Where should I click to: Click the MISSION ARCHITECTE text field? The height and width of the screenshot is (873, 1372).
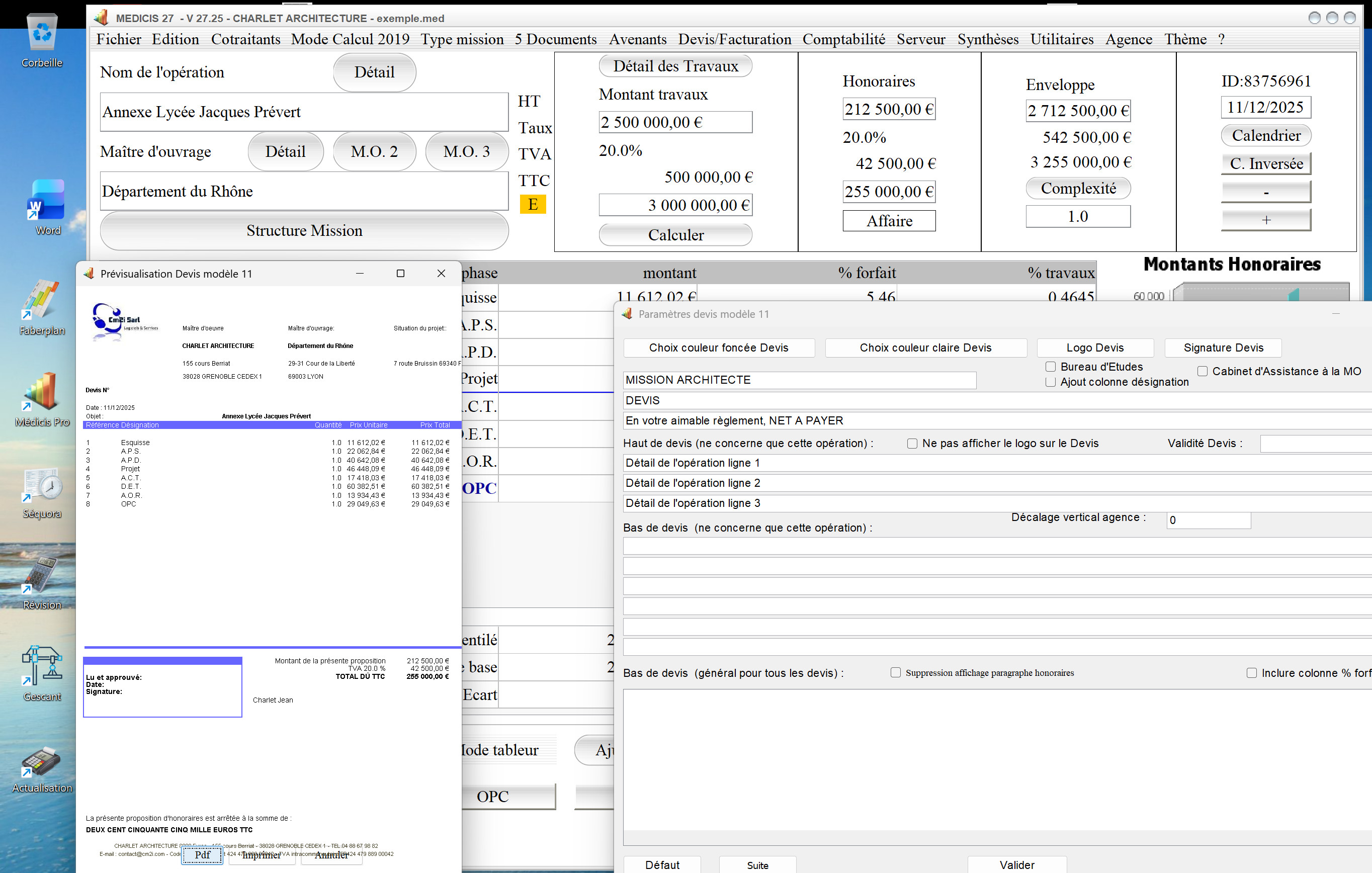[800, 380]
